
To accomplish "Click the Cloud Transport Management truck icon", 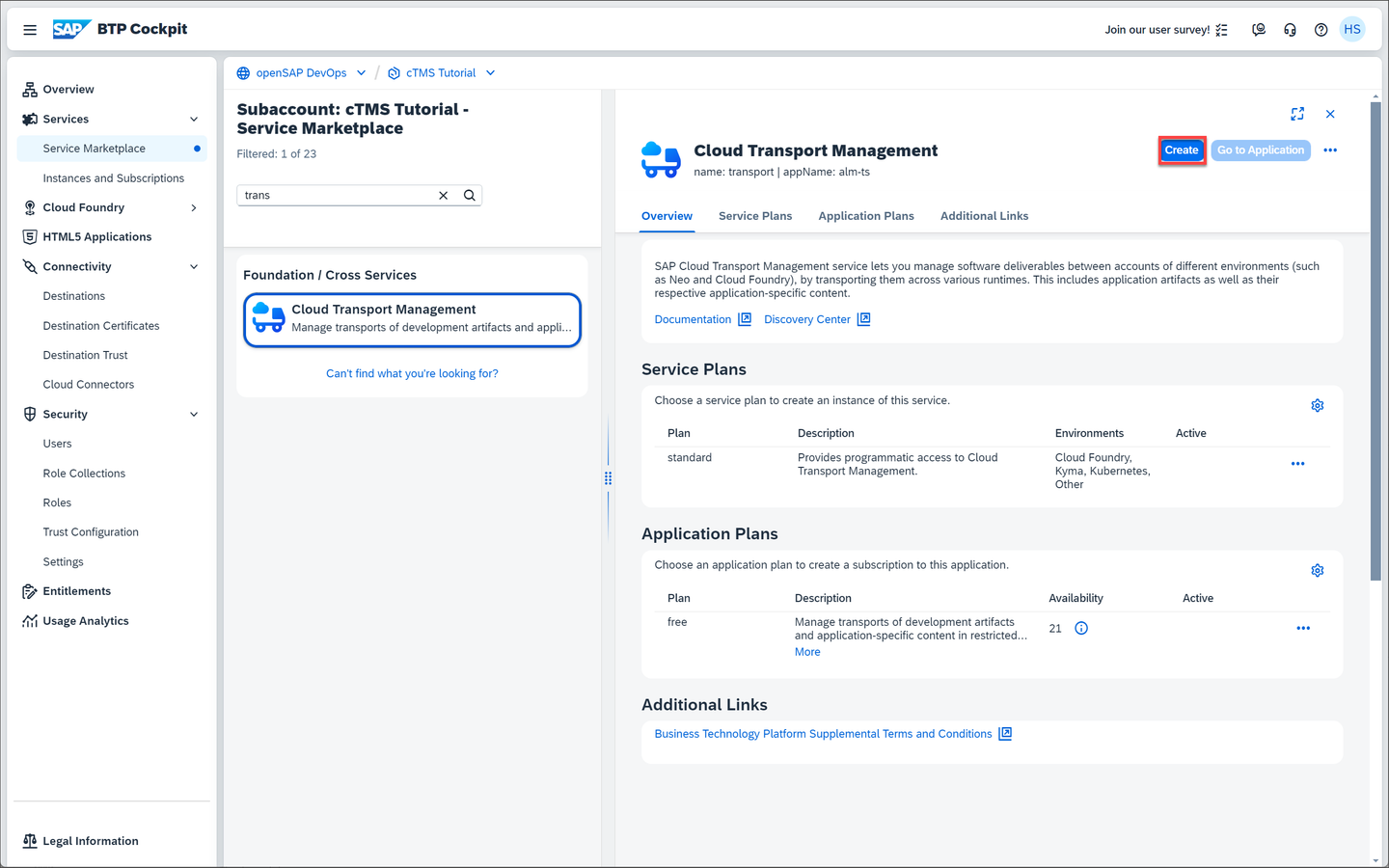I will point(661,159).
